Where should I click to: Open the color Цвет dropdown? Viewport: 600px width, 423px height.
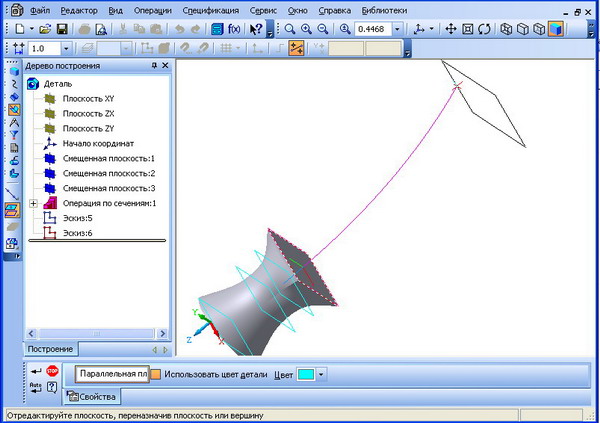[x=321, y=374]
